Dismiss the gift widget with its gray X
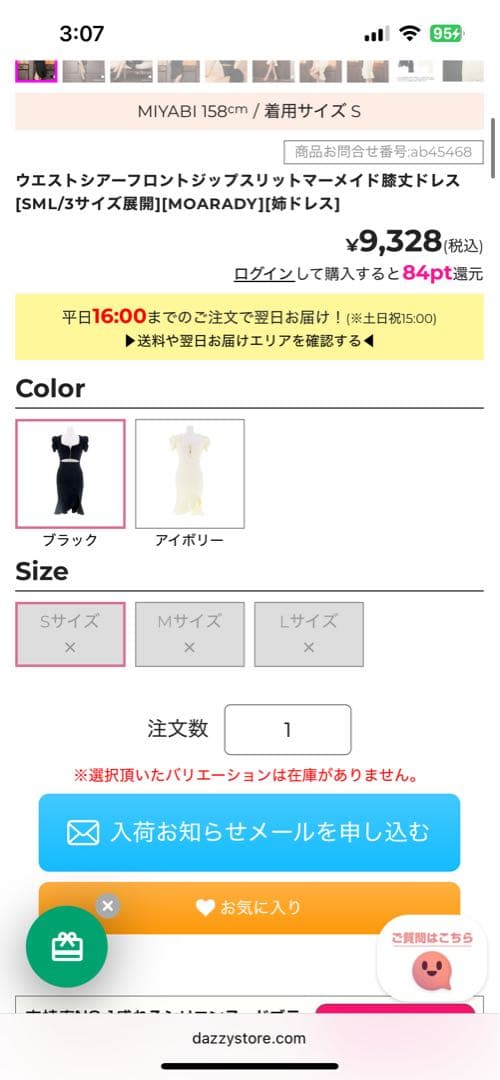500x1080 pixels. [x=107, y=906]
